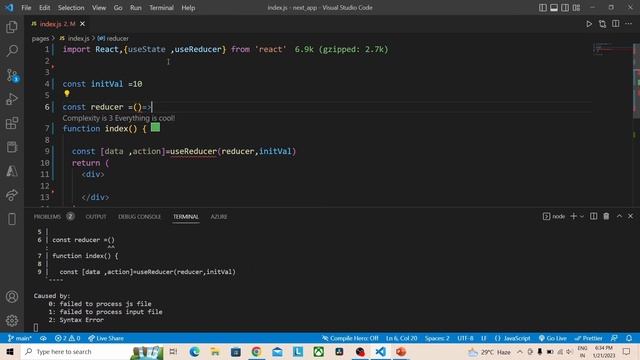Switch to the DEBUG CONSOLE tab
Screen dimensions: 640x360
click(140, 217)
